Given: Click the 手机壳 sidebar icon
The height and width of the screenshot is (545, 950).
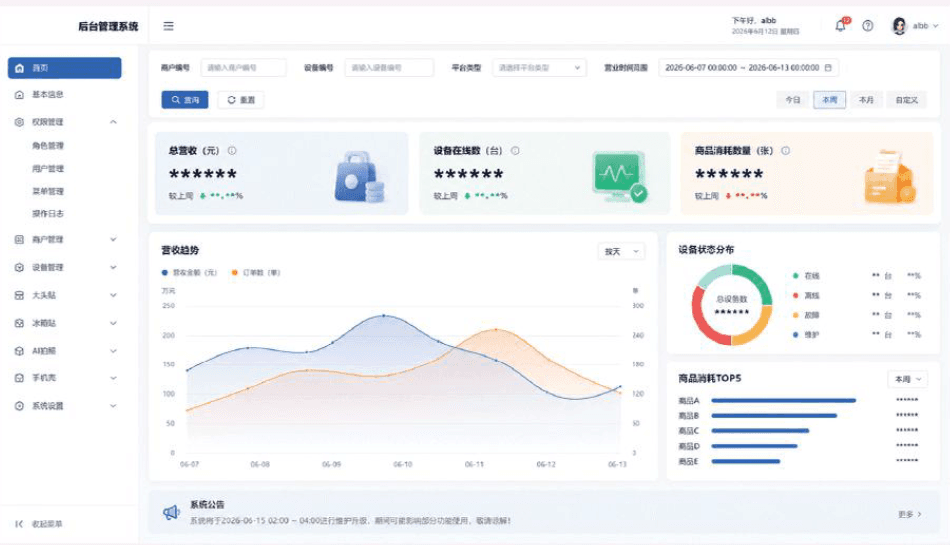Looking at the screenshot, I should [19, 378].
